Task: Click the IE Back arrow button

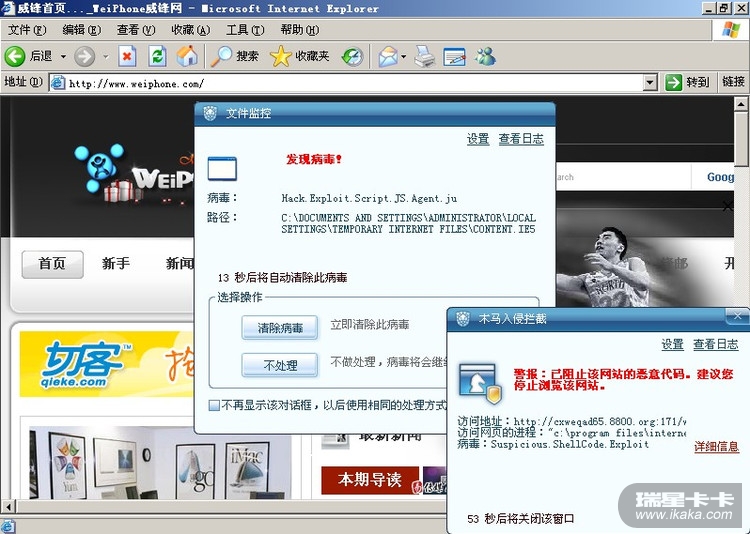Action: pyautogui.click(x=14, y=56)
